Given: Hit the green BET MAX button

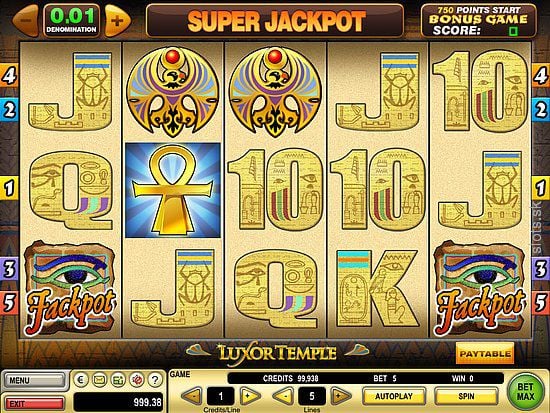Looking at the screenshot, I should point(525,392).
